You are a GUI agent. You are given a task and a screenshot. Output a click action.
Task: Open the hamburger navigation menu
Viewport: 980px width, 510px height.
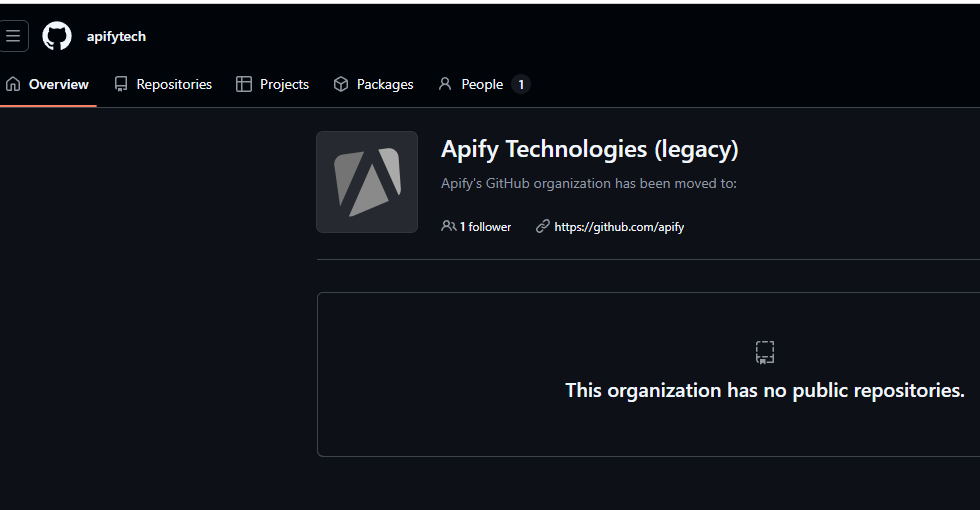click(x=13, y=36)
